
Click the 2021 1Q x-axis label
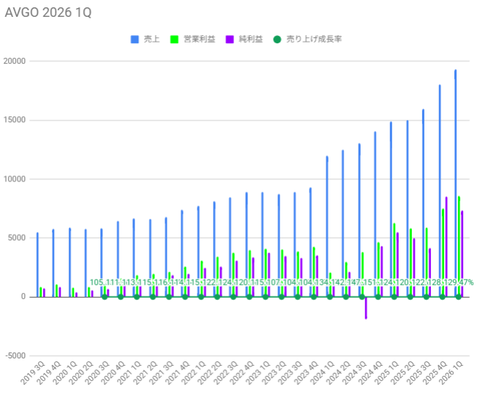coord(129,373)
